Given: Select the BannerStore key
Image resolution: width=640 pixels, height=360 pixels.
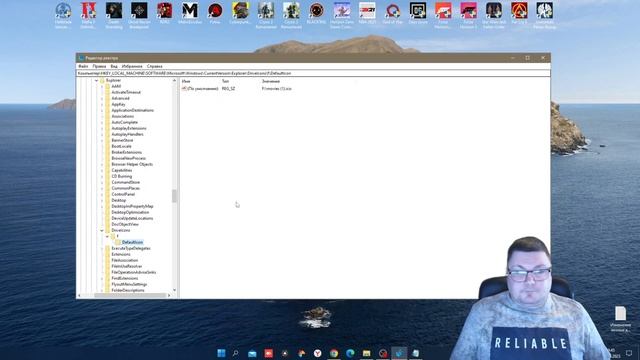Looking at the screenshot, I should [122, 140].
